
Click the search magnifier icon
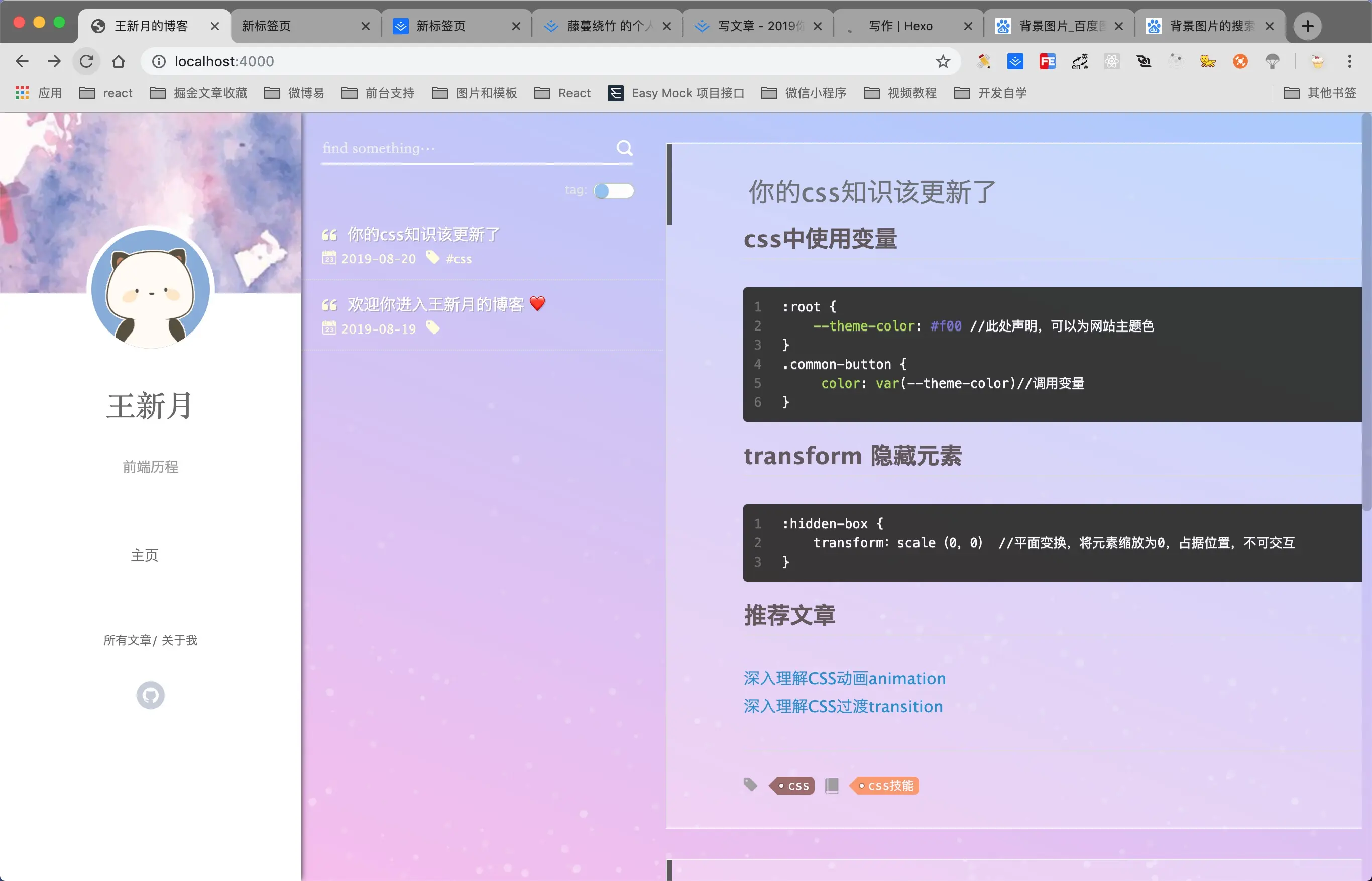pyautogui.click(x=624, y=148)
